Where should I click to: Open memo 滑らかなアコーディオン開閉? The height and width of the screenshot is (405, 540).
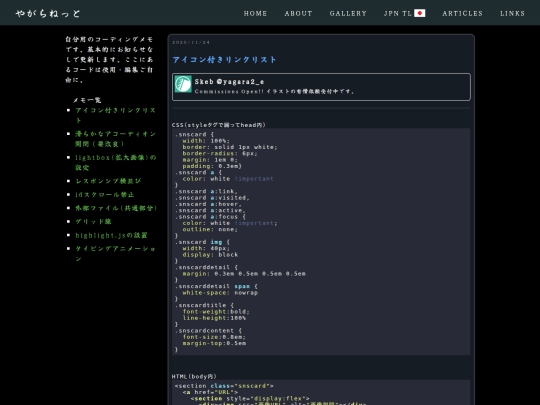(115, 139)
